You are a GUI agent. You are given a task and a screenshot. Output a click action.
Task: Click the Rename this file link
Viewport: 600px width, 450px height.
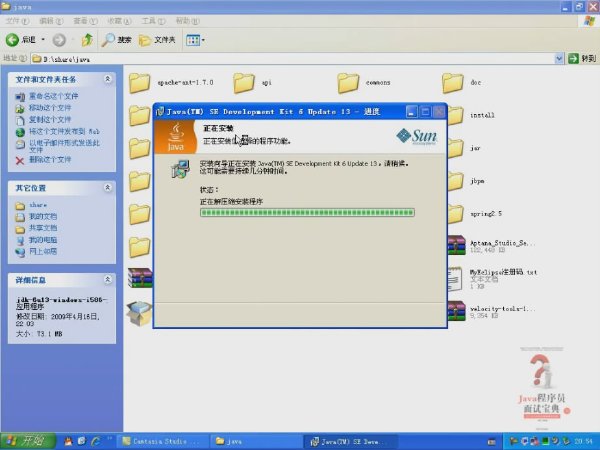[x=54, y=96]
